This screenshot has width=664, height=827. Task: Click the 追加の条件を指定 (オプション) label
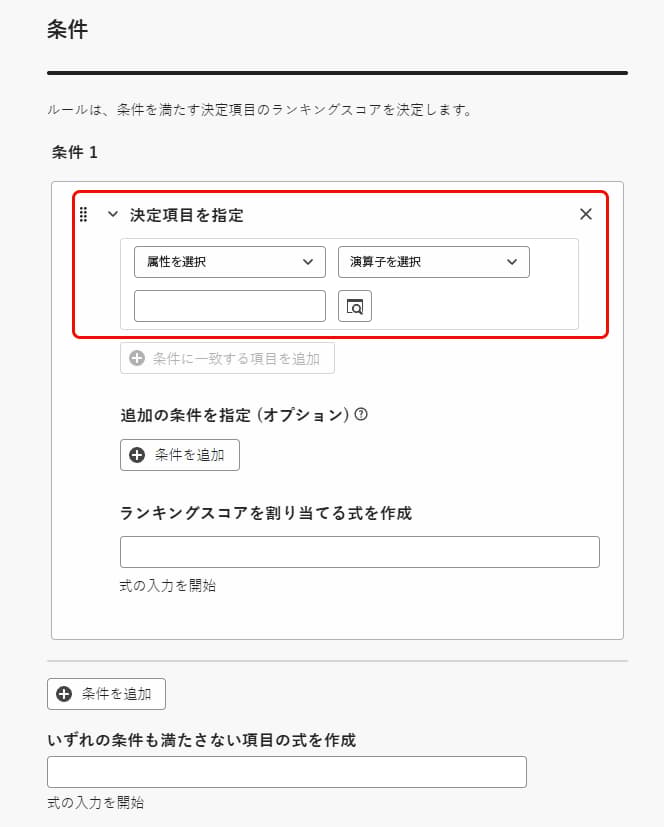pos(235,414)
